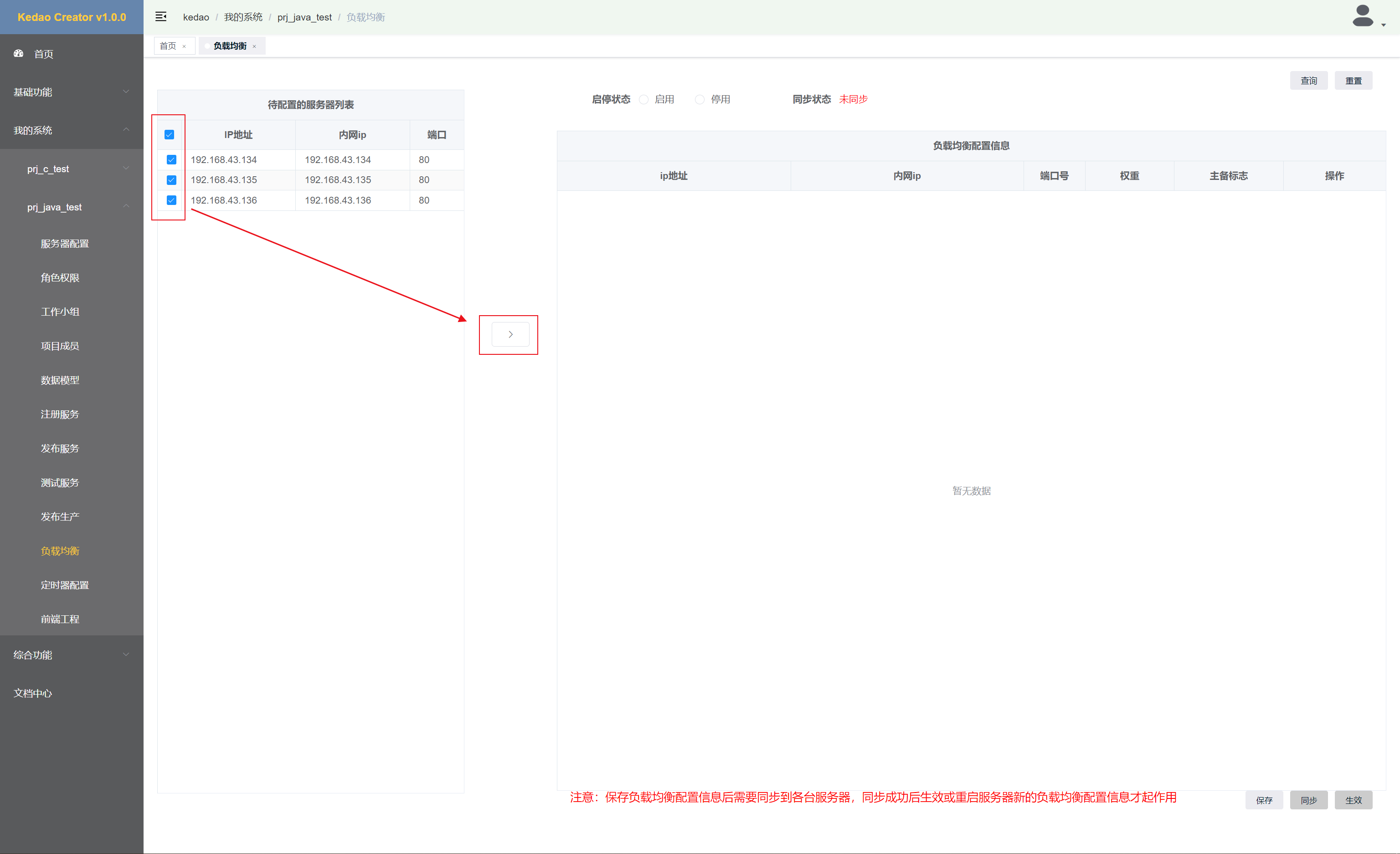Viewport: 1400px width, 854px height.
Task: Uncheck the 192.168.43.134 server row
Action: point(171,159)
